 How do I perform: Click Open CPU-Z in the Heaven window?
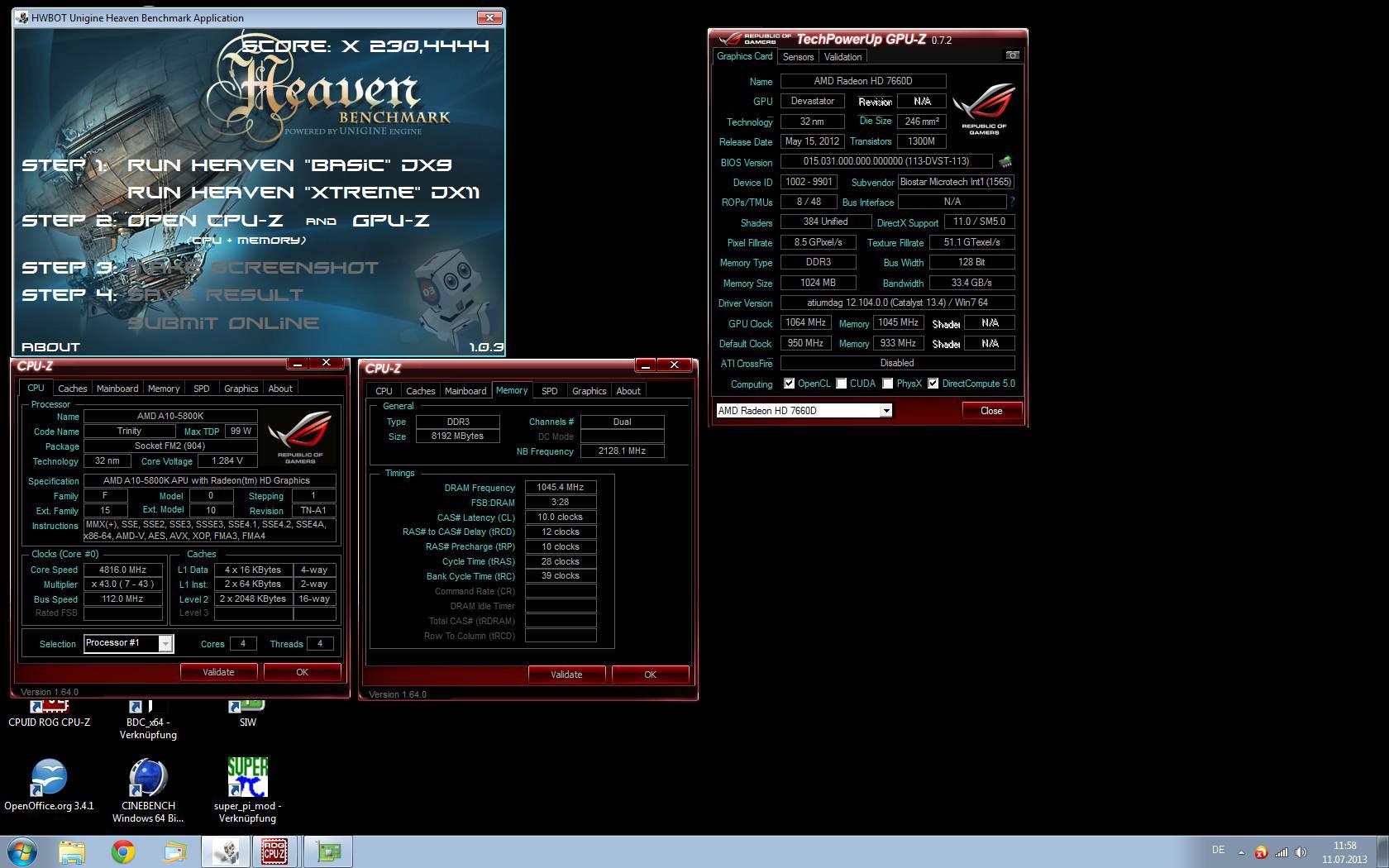(205, 221)
